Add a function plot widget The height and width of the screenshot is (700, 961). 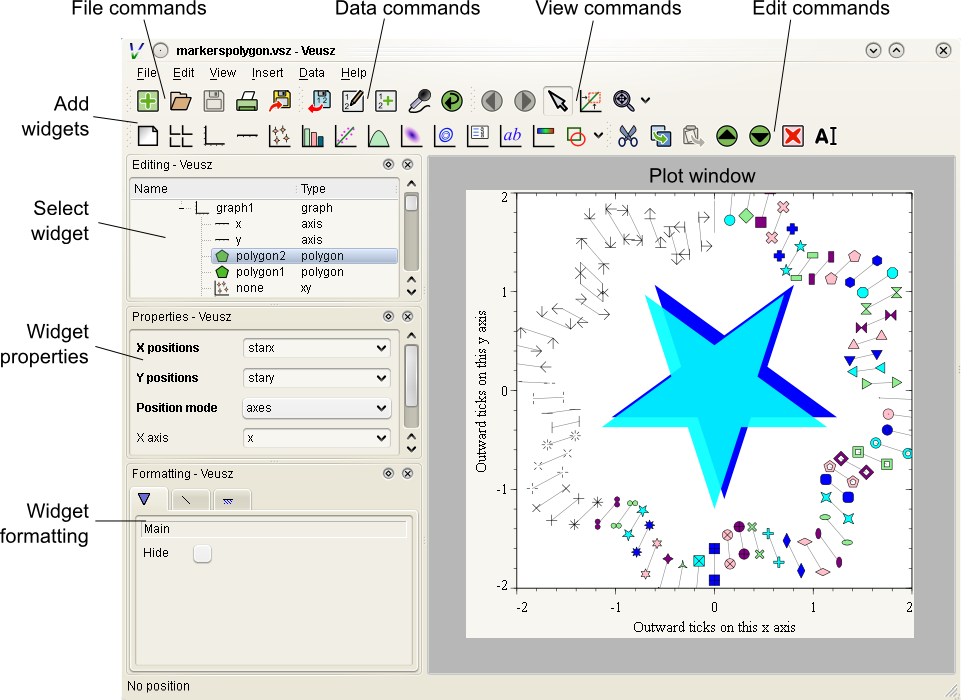[379, 136]
